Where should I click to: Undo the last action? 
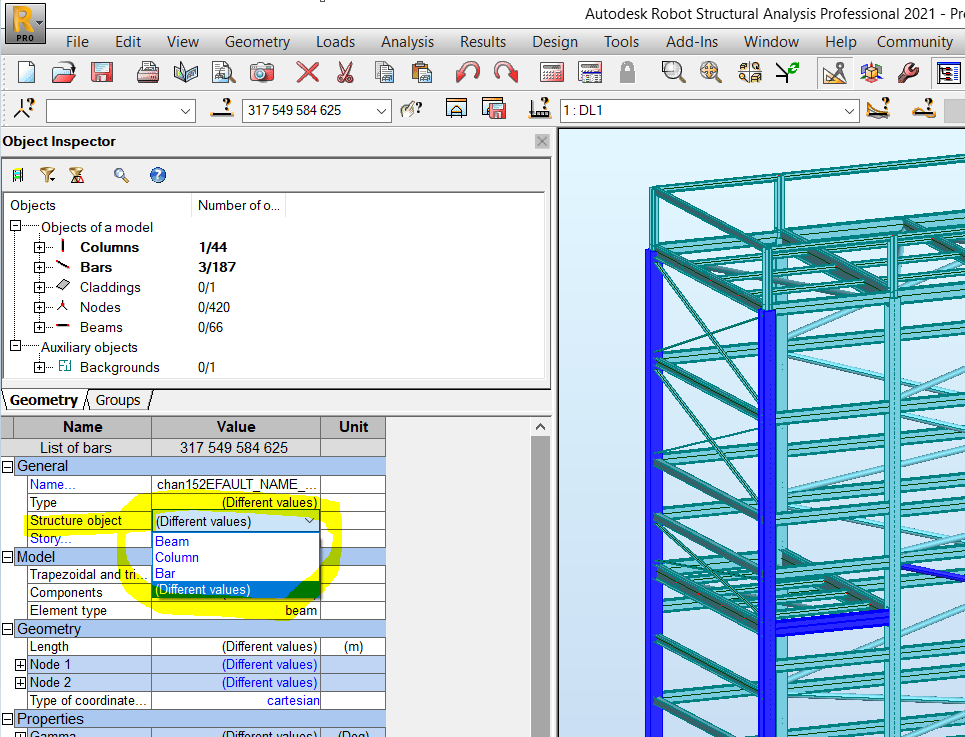click(466, 72)
